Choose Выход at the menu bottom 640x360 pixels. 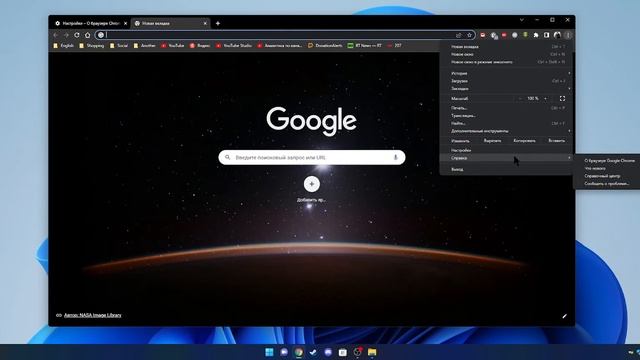[506, 169]
